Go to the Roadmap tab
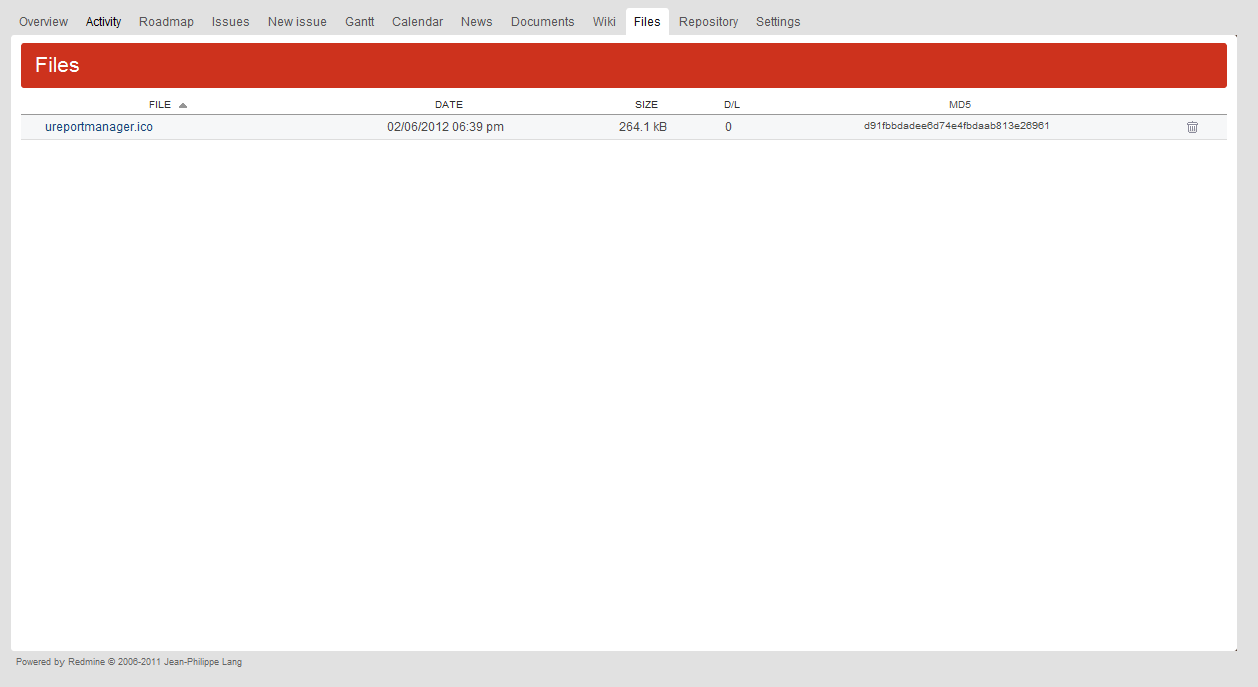The image size is (1258, 687). coord(166,22)
